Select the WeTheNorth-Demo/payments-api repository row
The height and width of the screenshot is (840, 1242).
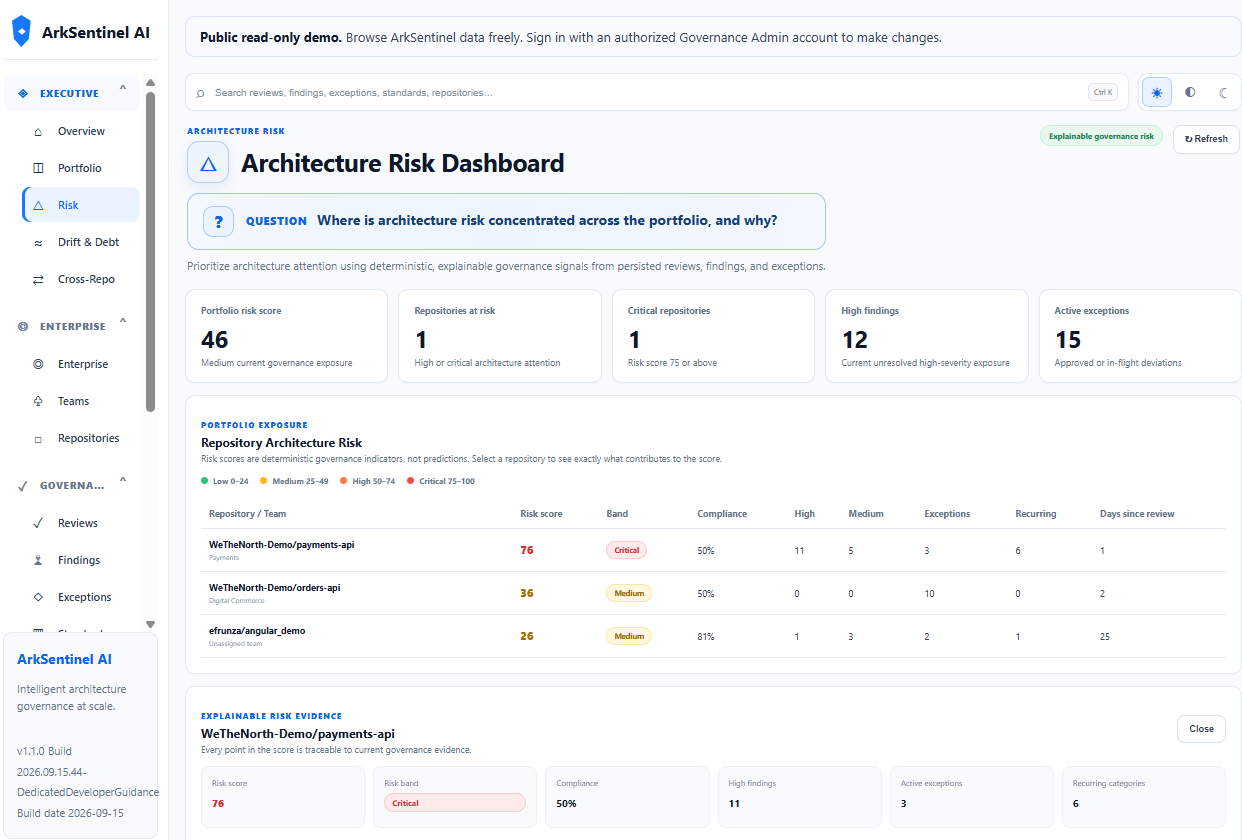tap(713, 550)
